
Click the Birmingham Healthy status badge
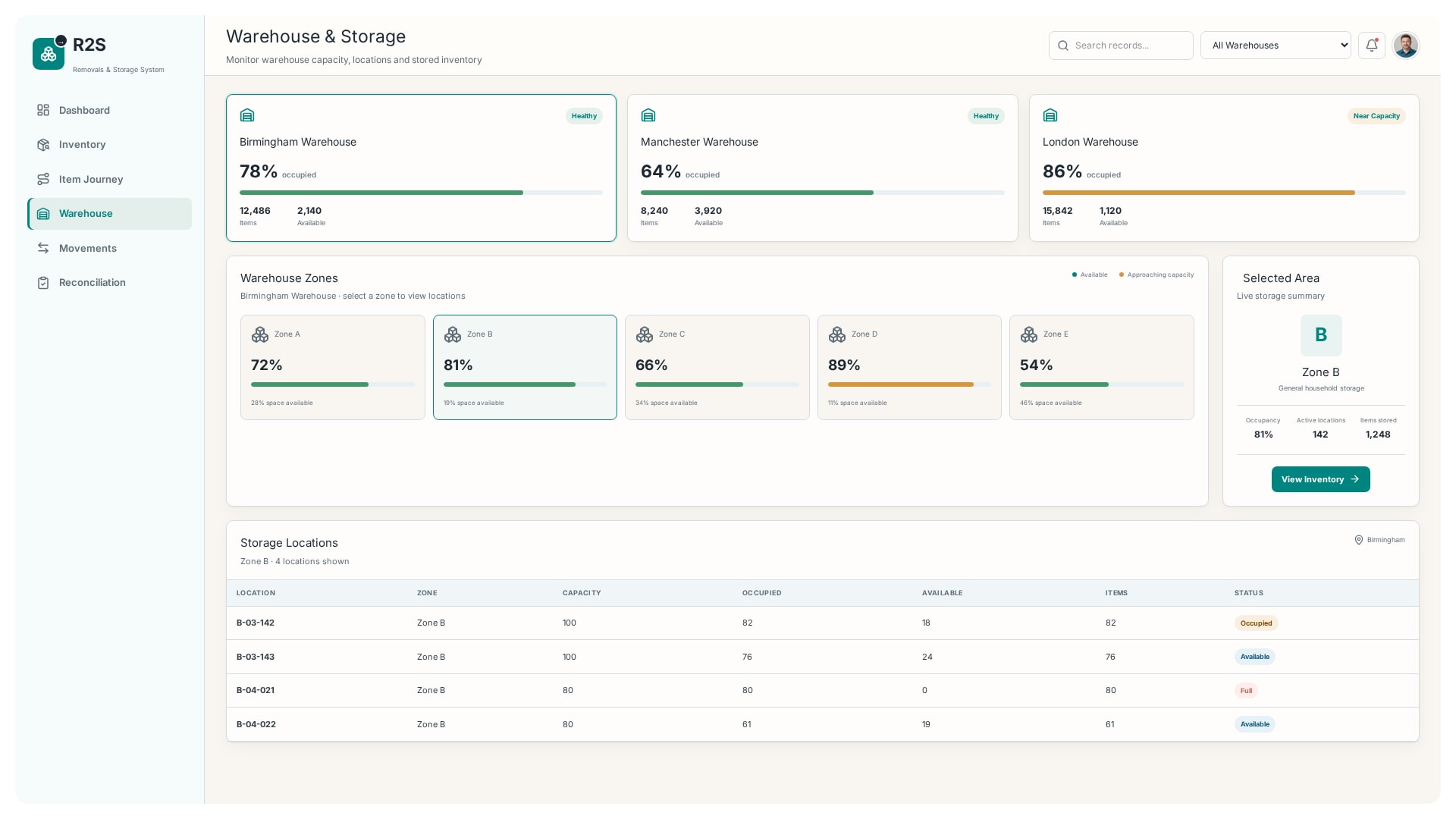584,116
